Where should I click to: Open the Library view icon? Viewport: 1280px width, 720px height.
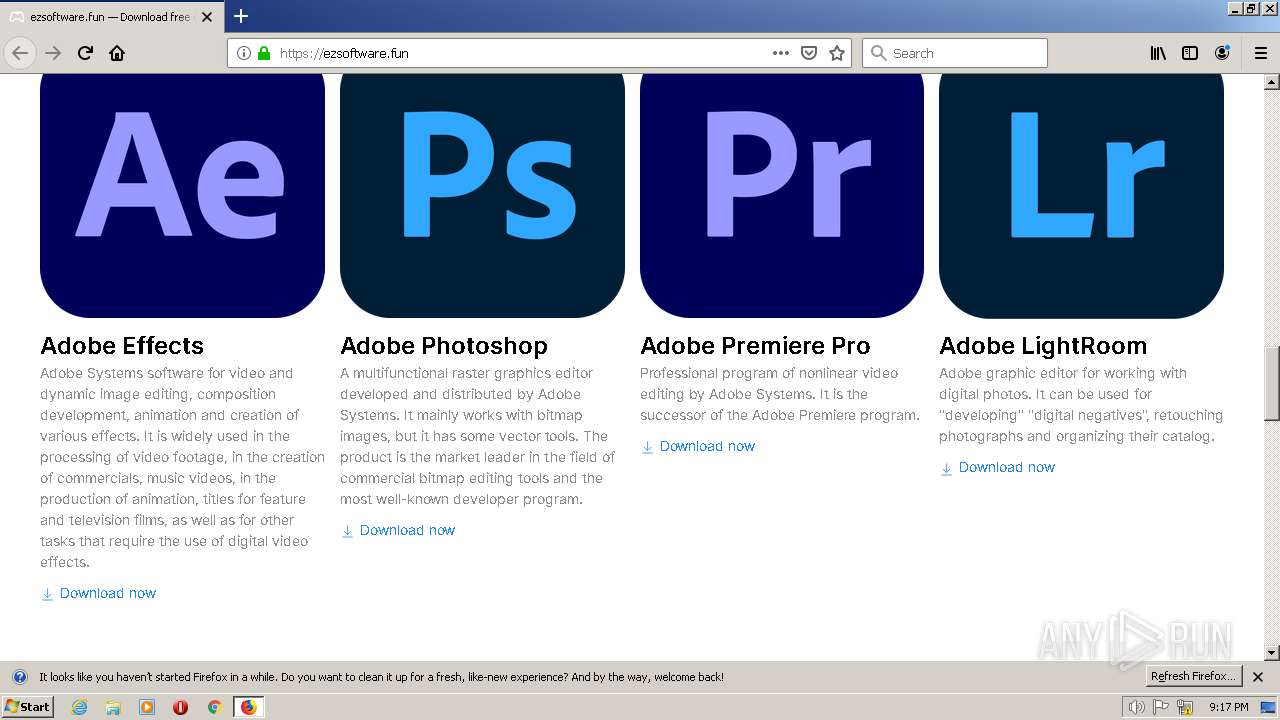click(1158, 53)
